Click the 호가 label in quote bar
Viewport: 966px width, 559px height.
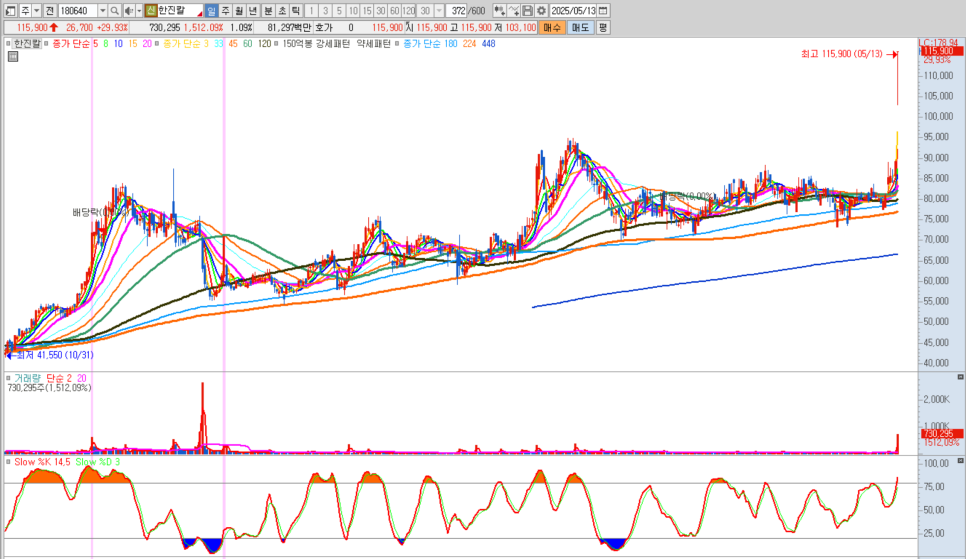tap(323, 28)
